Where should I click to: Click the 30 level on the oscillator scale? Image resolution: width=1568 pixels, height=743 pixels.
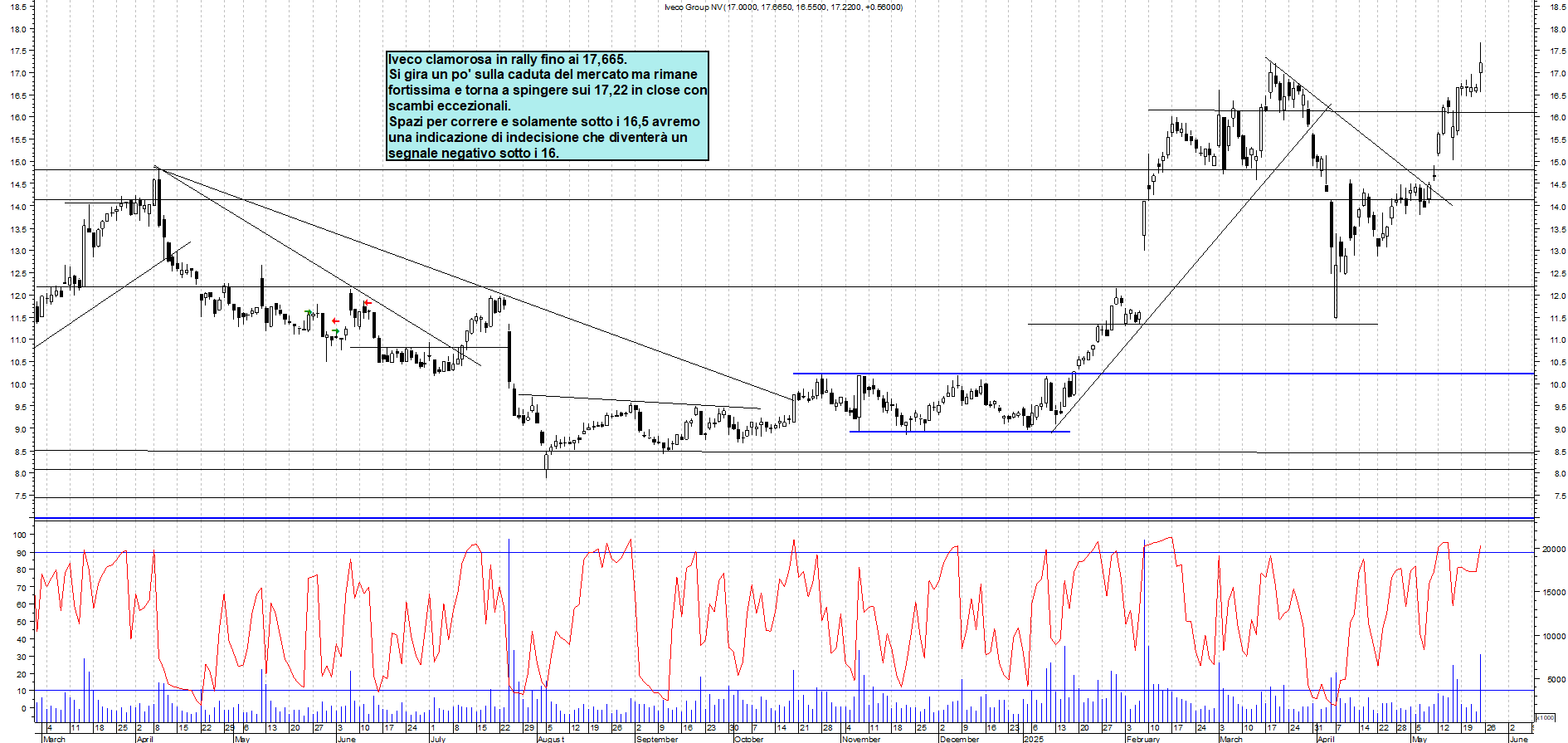(22, 657)
